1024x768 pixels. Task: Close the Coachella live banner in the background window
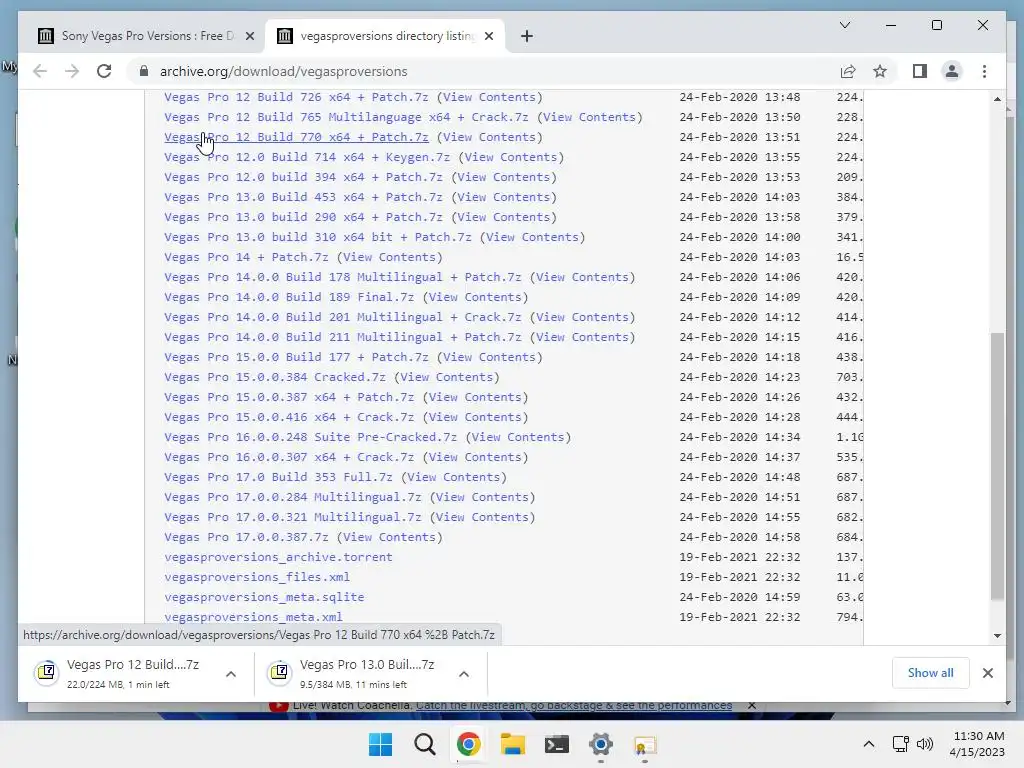tap(752, 706)
